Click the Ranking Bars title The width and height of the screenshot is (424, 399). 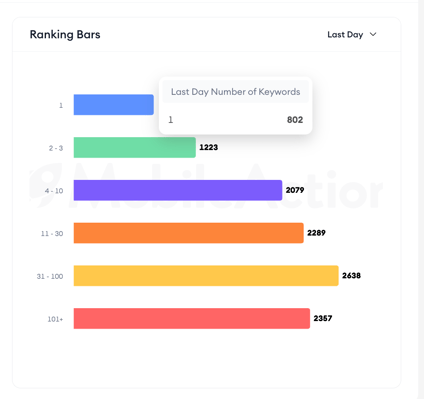tap(65, 35)
